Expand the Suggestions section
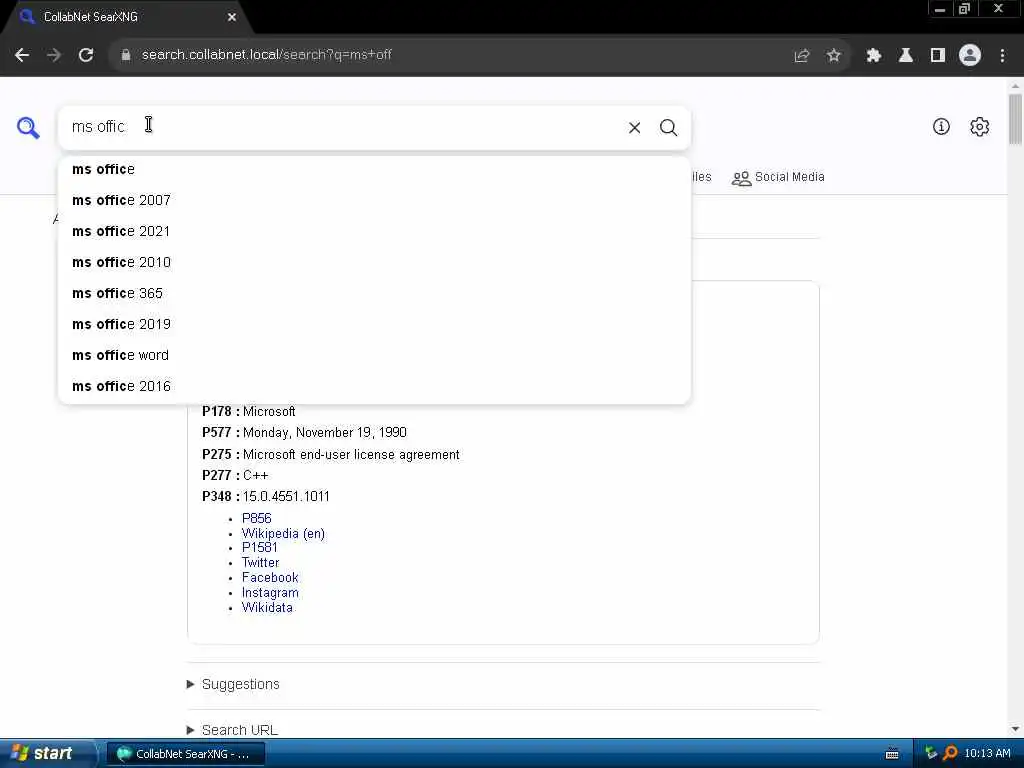 (x=233, y=684)
